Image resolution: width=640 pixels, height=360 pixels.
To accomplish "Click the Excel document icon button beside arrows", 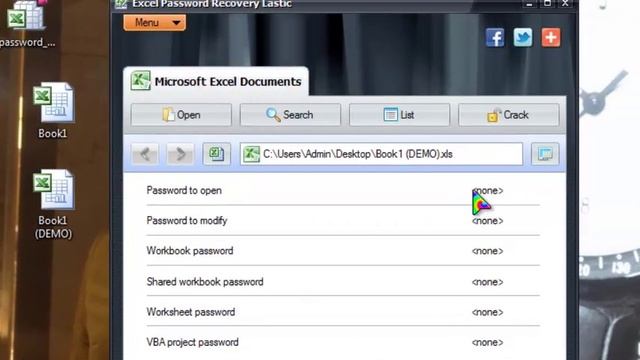I will pyautogui.click(x=216, y=154).
